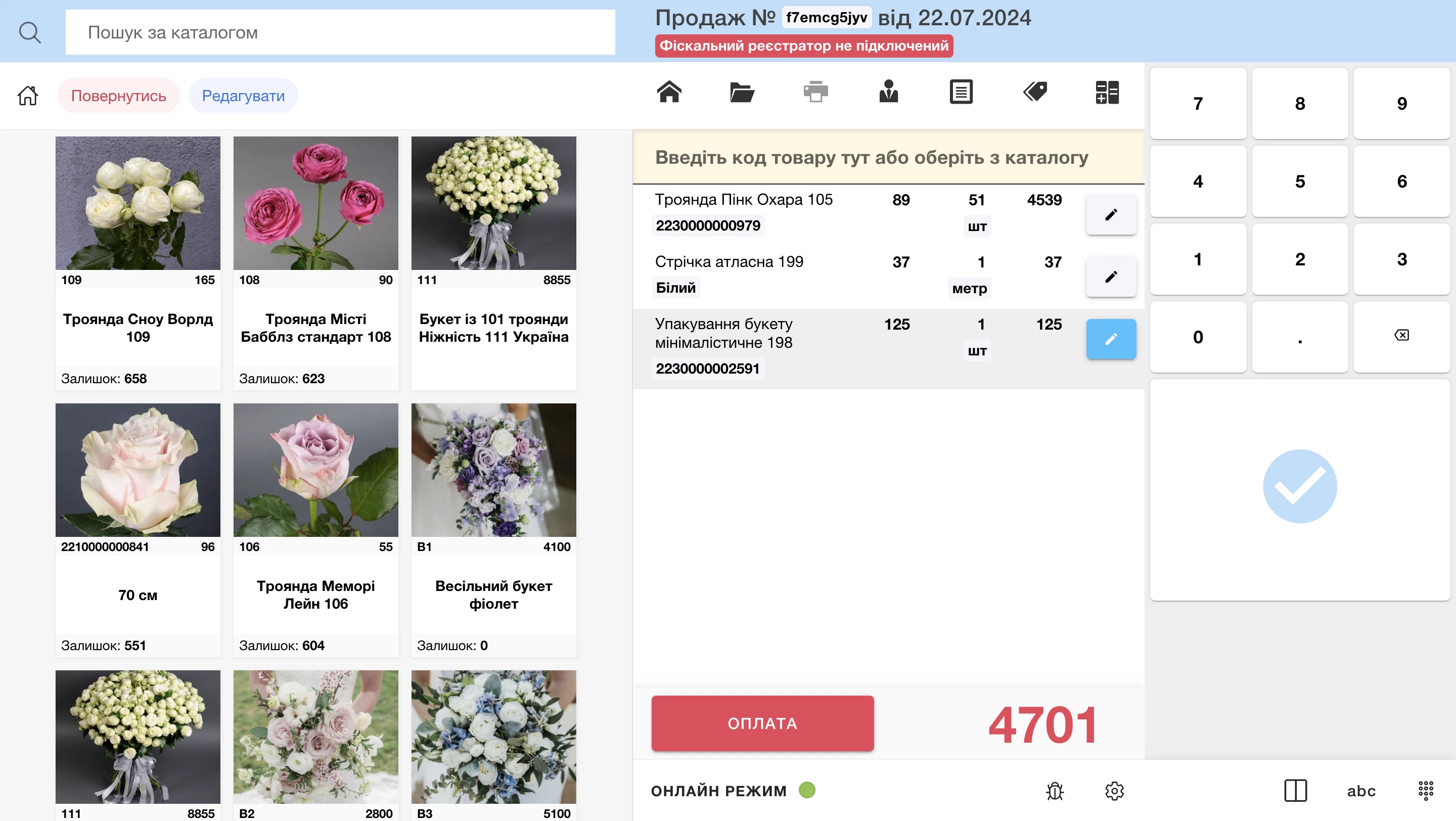This screenshot has height=821, width=1456.
Task: Select product B3 priced 5100
Action: [x=493, y=745]
